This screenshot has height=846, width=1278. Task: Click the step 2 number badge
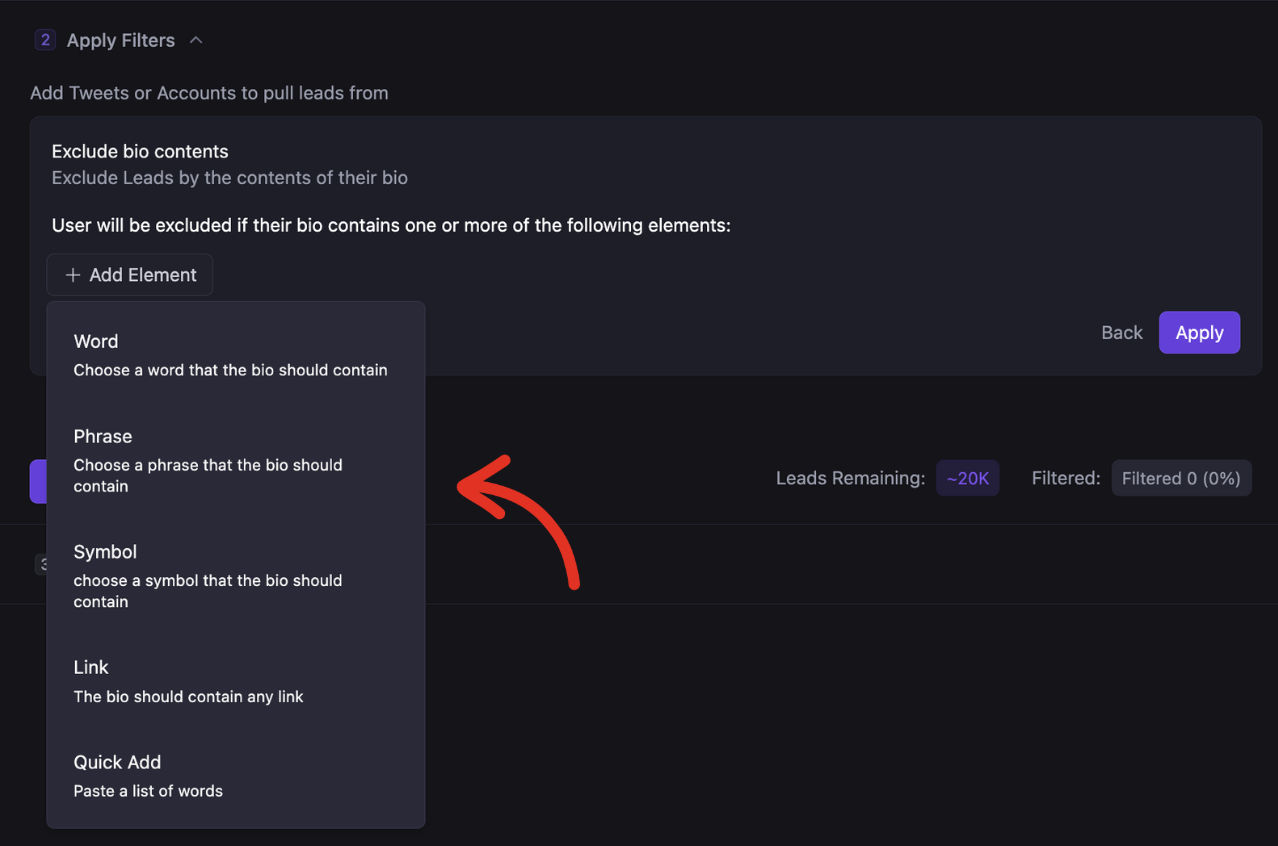coord(45,39)
